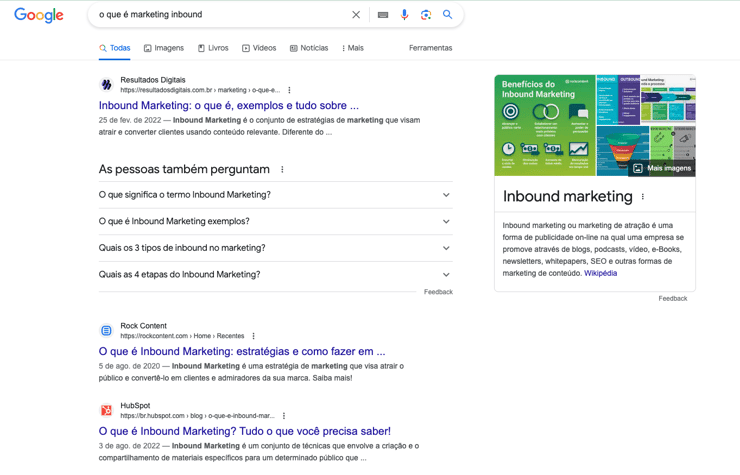Click the Google logo
The height and width of the screenshot is (475, 740).
click(39, 15)
